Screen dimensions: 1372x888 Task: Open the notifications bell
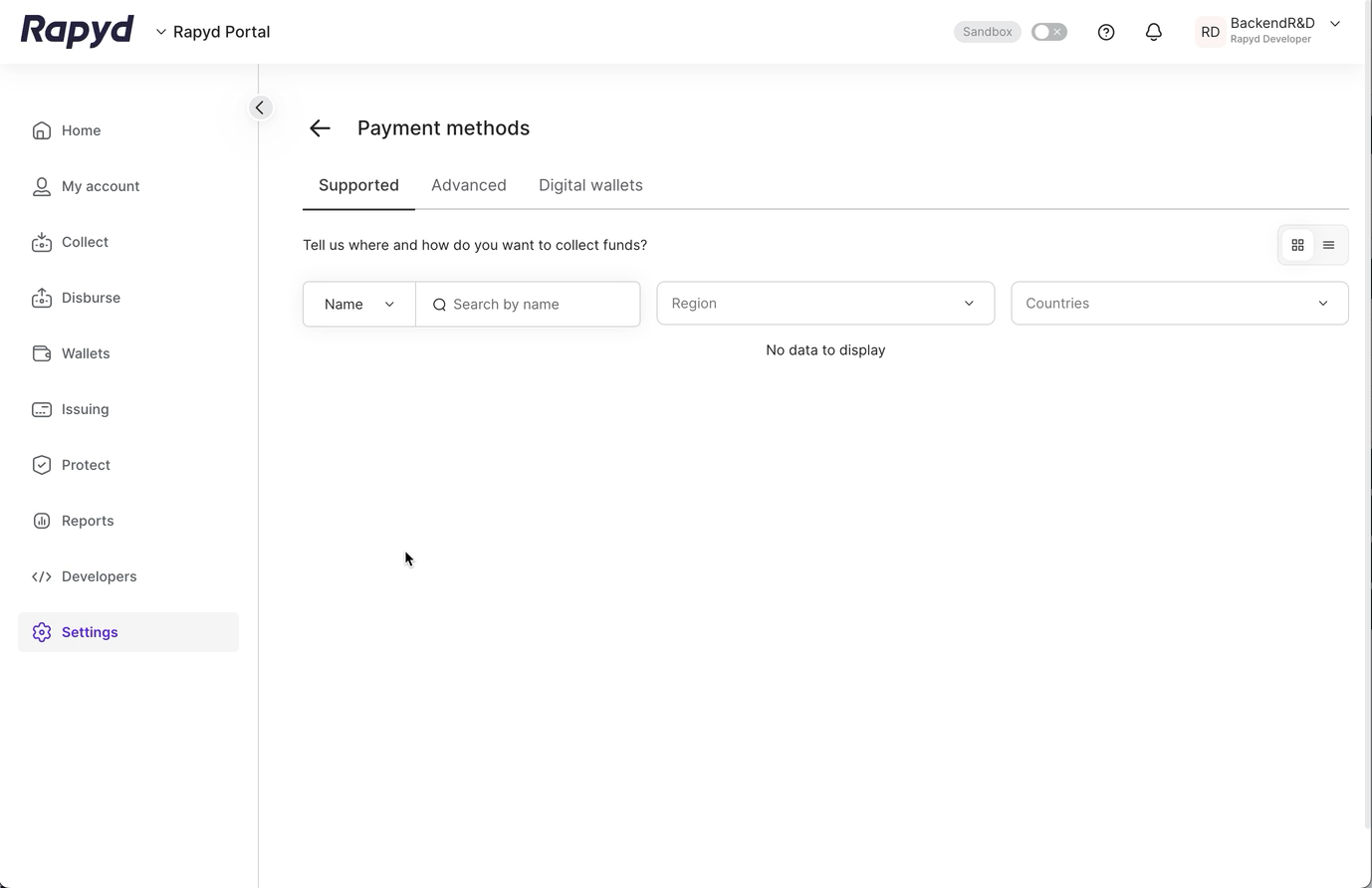tap(1153, 31)
